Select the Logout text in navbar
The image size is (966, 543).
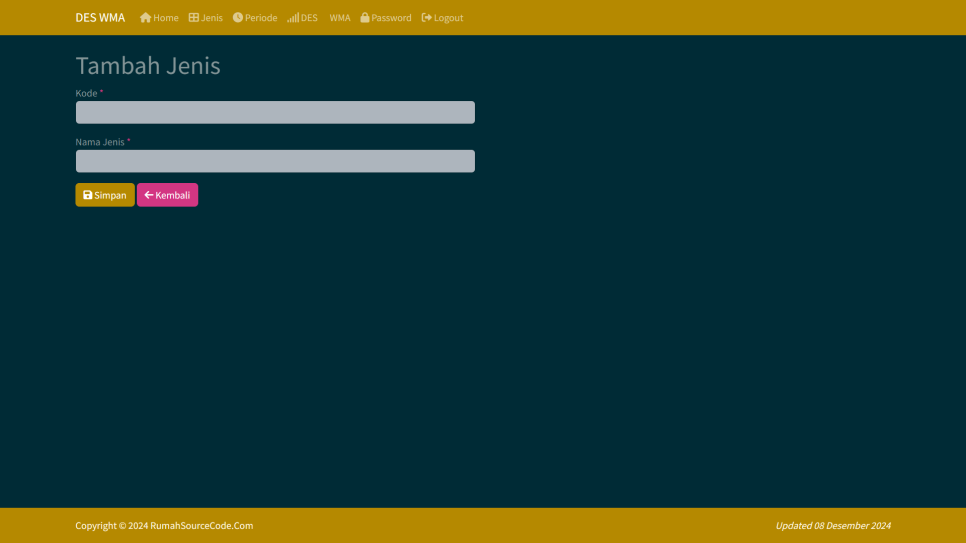tap(448, 18)
